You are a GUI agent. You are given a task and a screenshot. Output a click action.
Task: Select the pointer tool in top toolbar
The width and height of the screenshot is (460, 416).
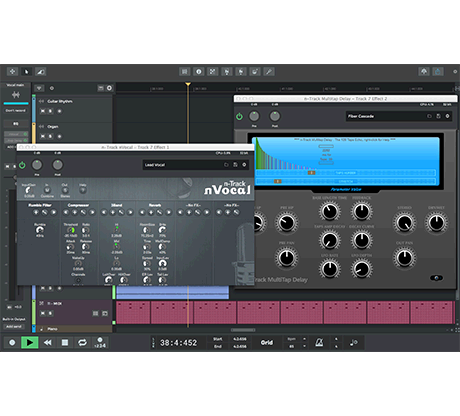point(26,71)
